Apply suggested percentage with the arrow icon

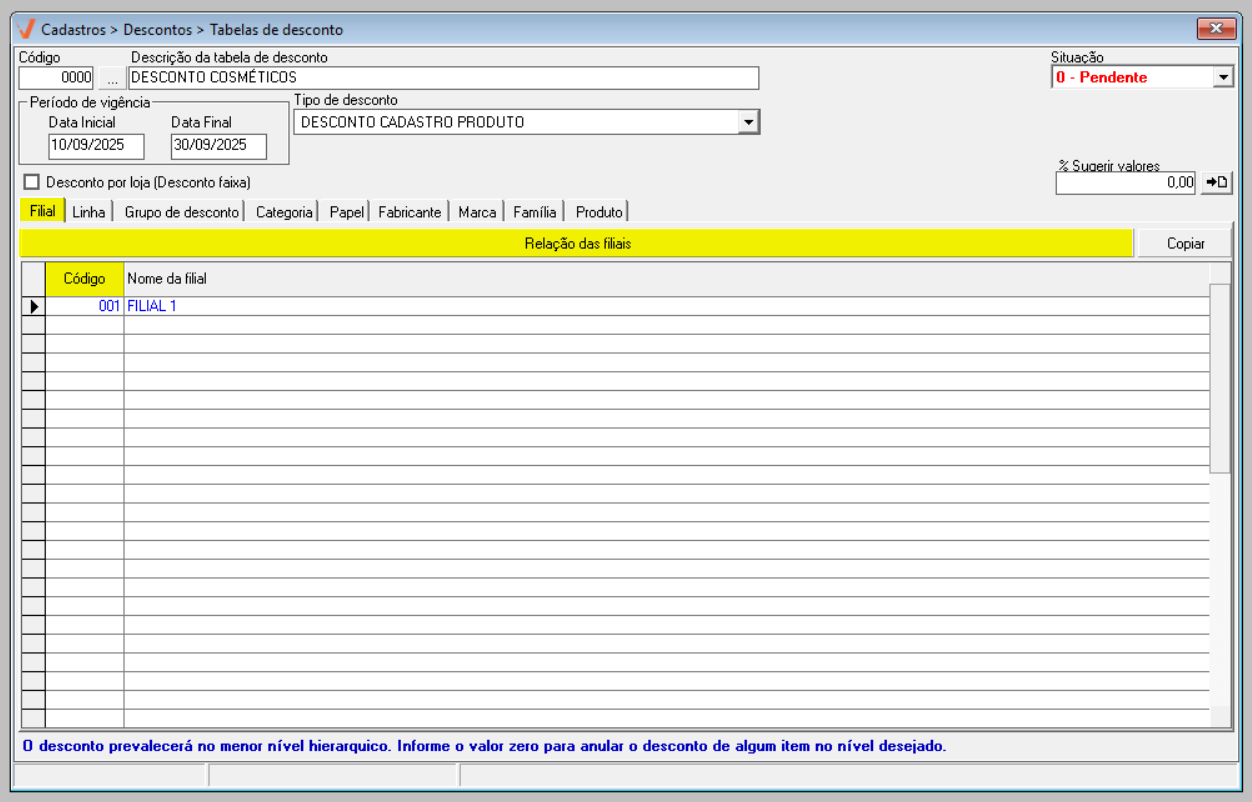1216,182
